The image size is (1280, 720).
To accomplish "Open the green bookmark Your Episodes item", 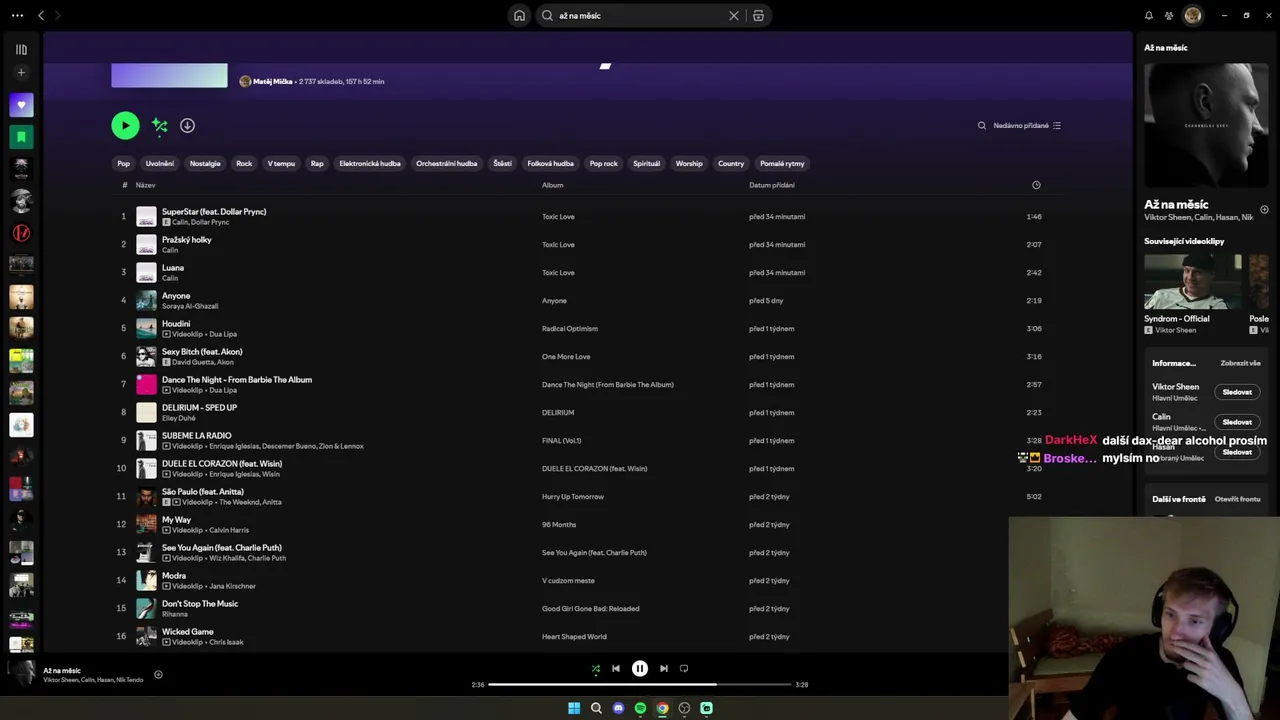I will coord(21,137).
